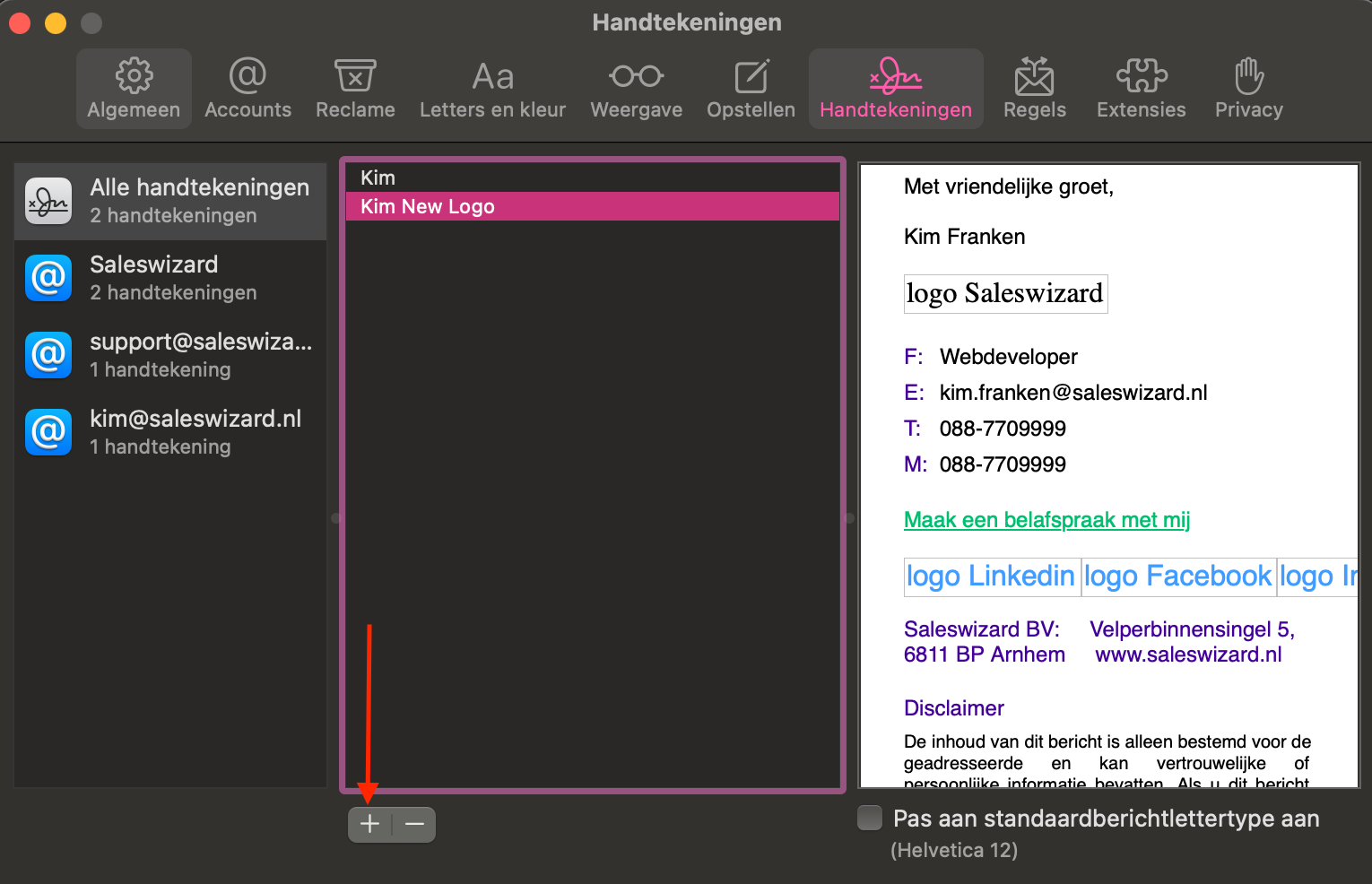The height and width of the screenshot is (884, 1372).
Task: Show the Weergave preferences
Action: pos(636,89)
